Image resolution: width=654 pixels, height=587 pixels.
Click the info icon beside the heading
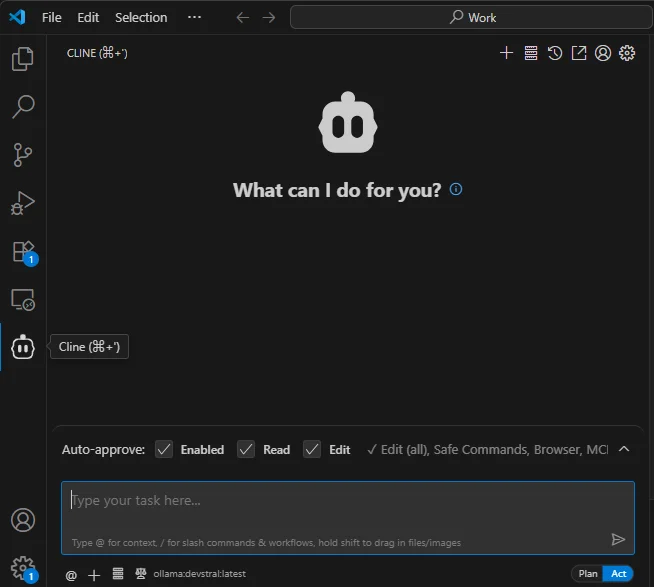click(456, 189)
